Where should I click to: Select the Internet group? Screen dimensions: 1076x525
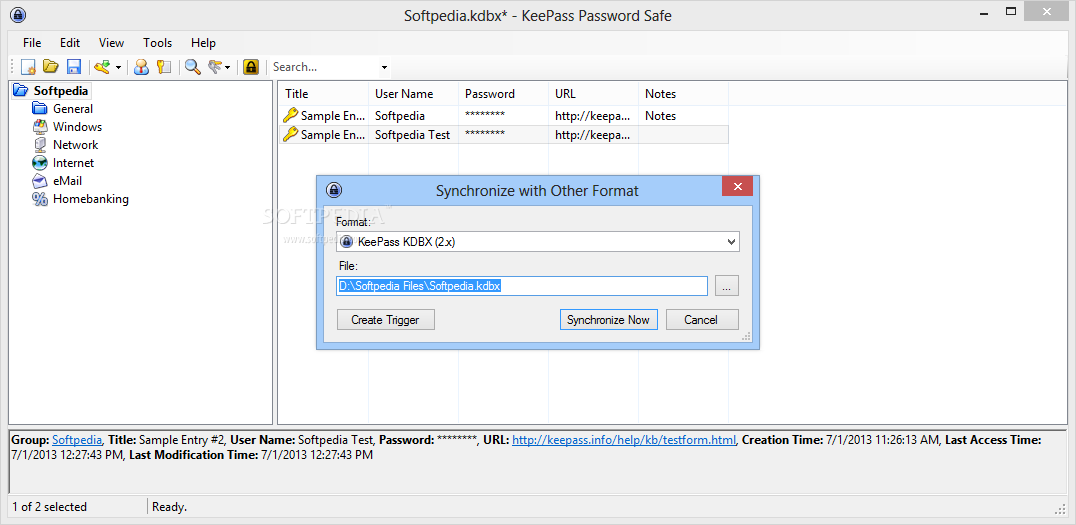[73, 163]
